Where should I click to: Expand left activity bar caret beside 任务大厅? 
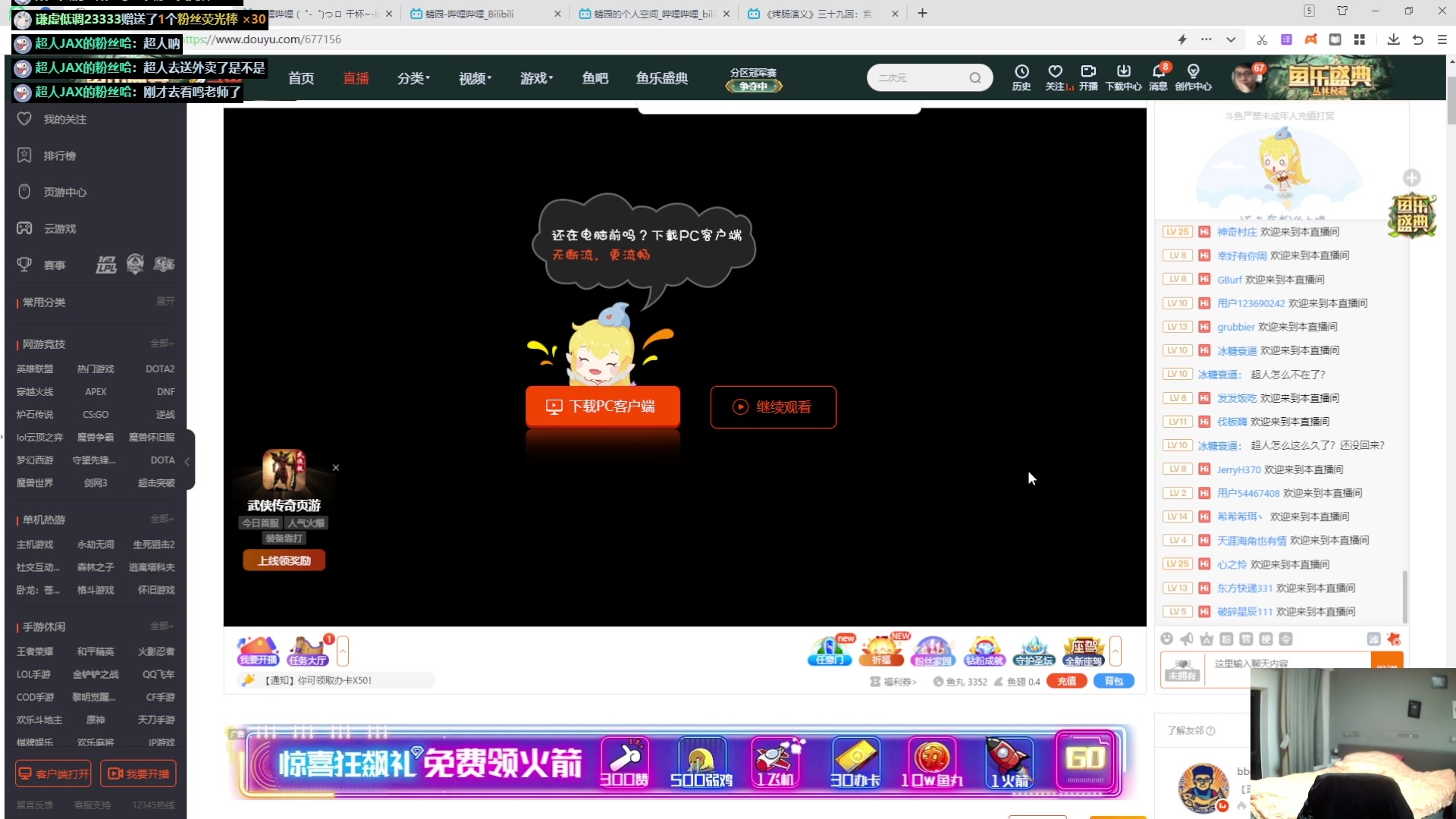tap(343, 651)
